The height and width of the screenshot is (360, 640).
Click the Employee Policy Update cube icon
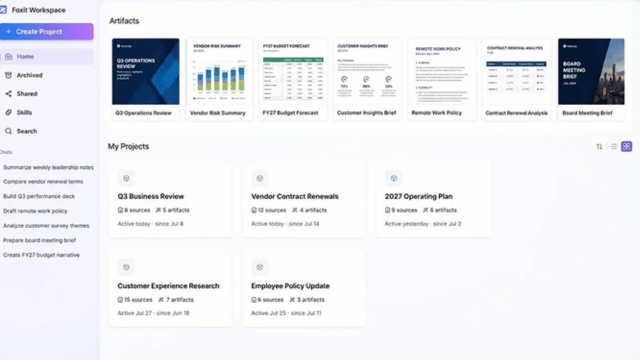pos(260,267)
